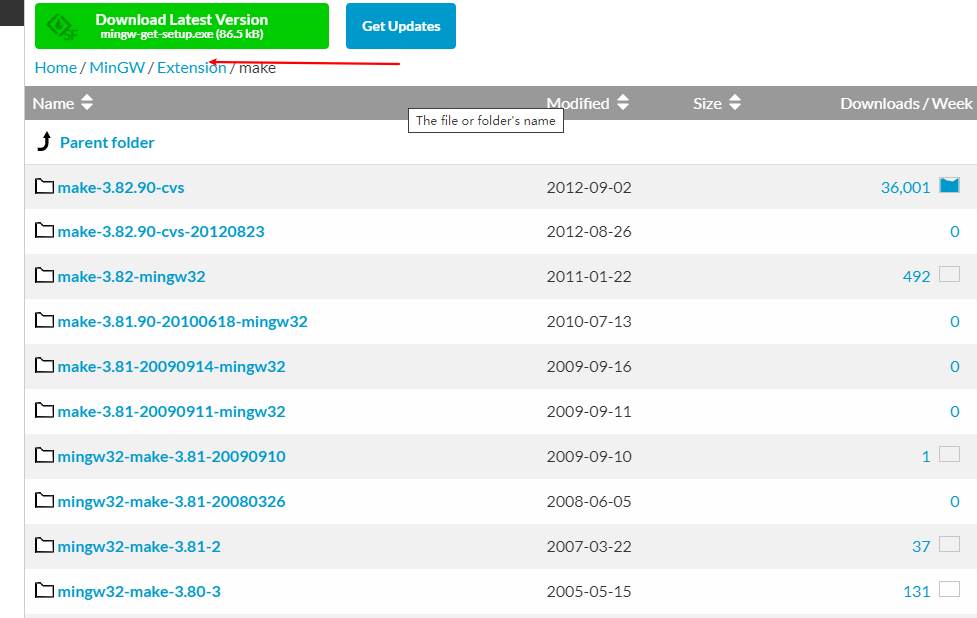The width and height of the screenshot is (977, 618).
Task: Click the 131 downloads count
Action: tap(917, 591)
